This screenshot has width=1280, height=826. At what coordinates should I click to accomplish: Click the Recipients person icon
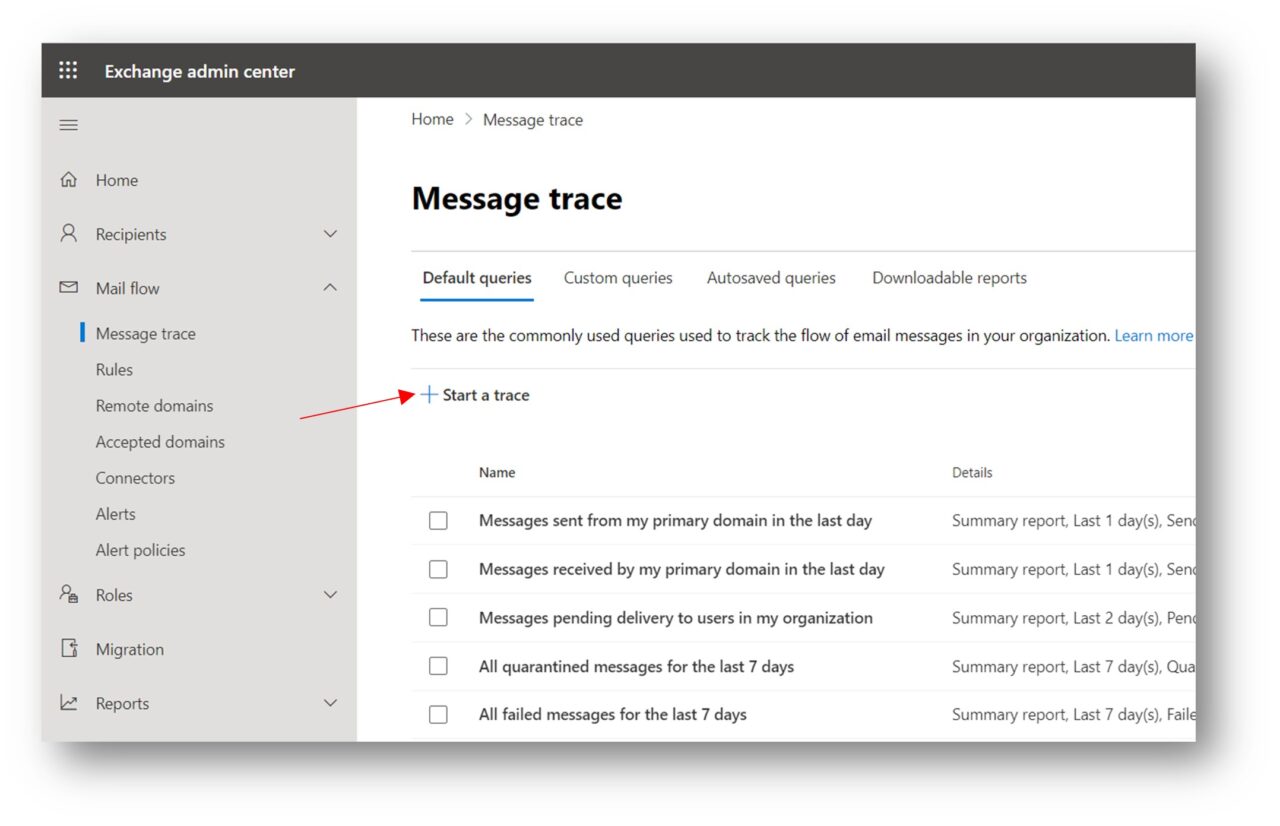coord(68,234)
